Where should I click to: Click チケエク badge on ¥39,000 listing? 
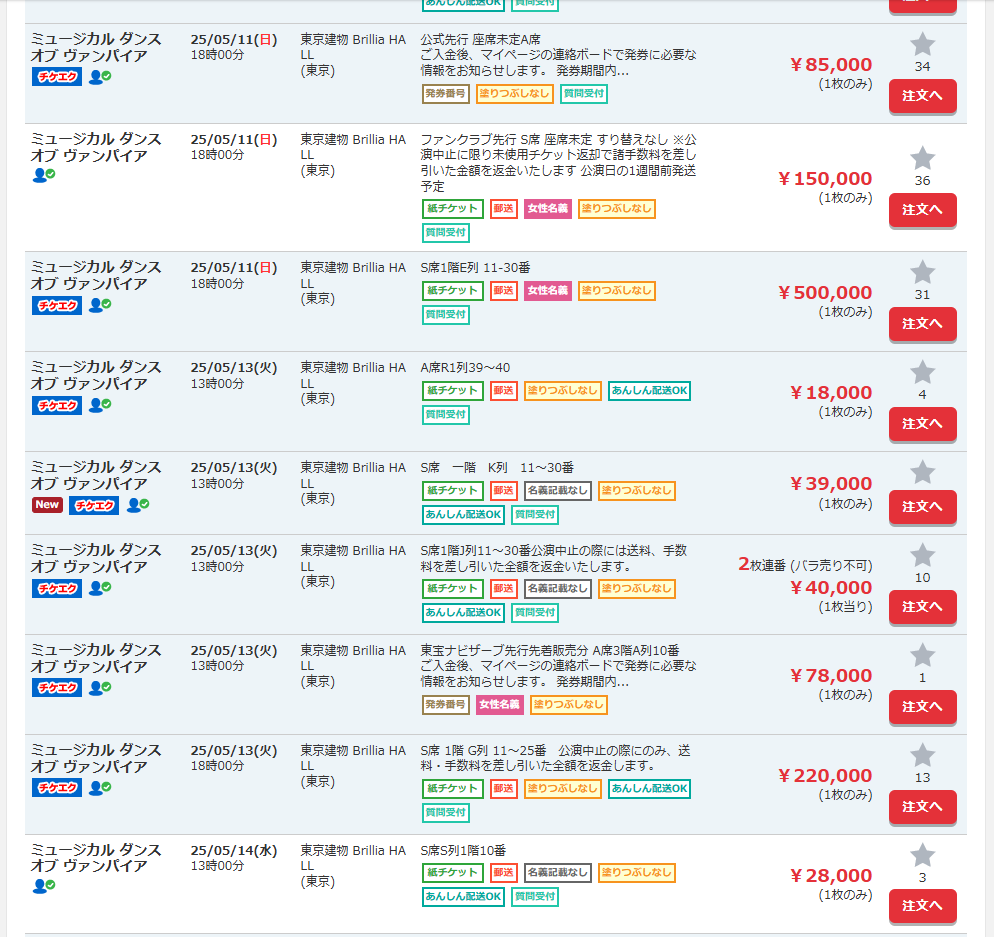[x=94, y=505]
